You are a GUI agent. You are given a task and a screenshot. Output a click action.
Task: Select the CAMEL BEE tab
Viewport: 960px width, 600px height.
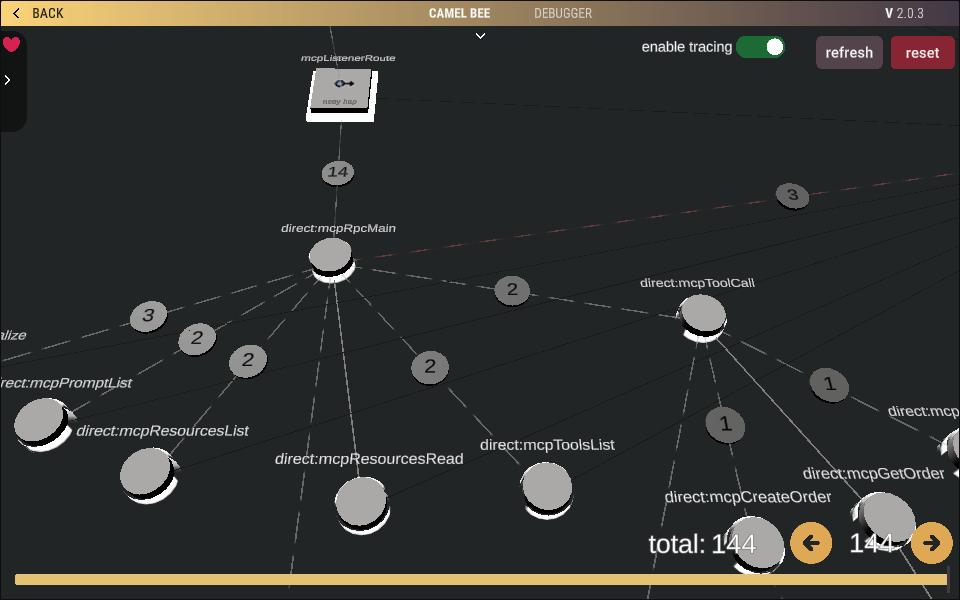pyautogui.click(x=459, y=13)
